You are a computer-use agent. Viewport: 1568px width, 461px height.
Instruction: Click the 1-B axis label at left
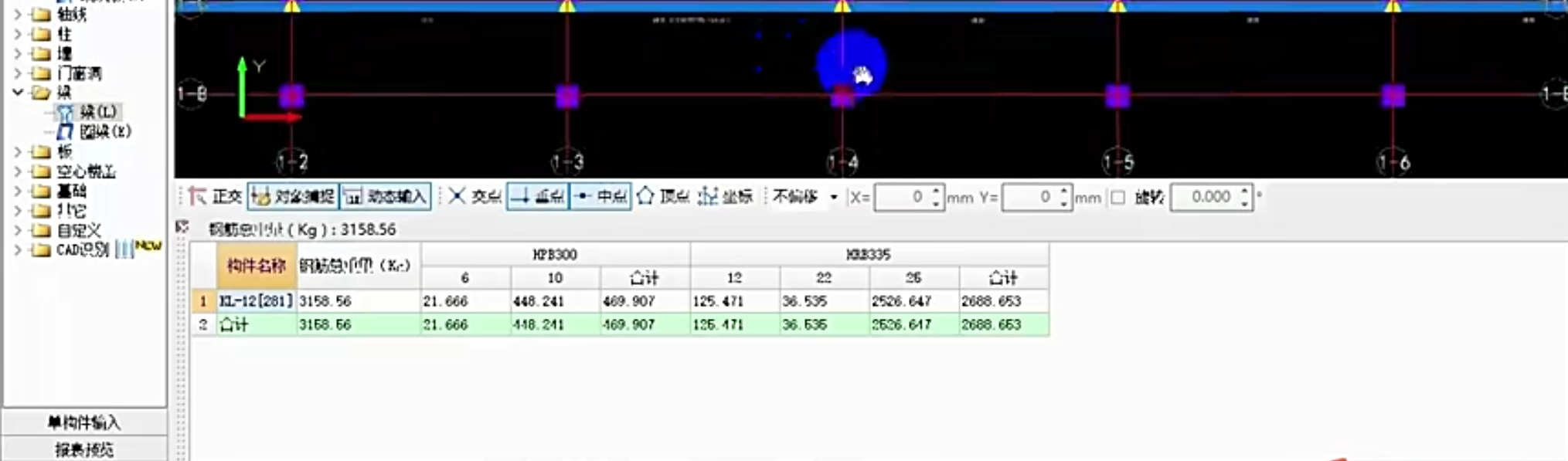coord(192,95)
